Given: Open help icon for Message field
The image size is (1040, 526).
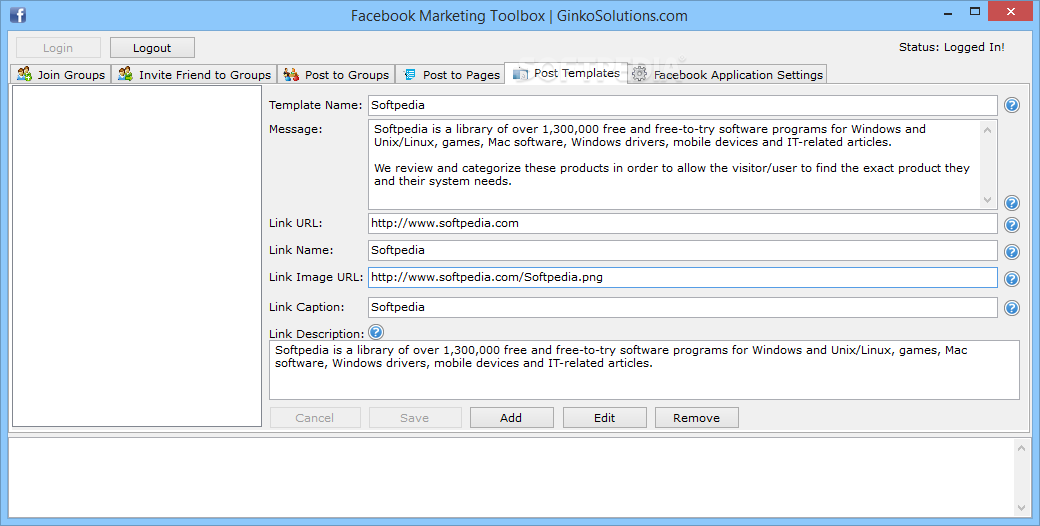Looking at the screenshot, I should pyautogui.click(x=1011, y=203).
